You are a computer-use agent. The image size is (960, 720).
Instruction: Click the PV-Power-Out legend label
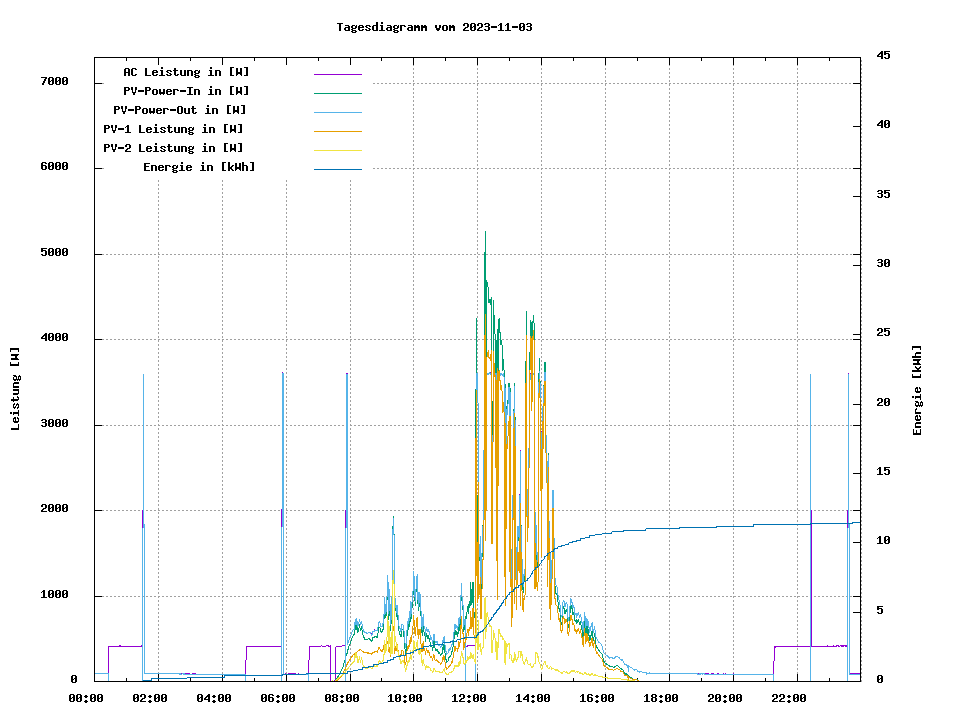click(x=180, y=110)
